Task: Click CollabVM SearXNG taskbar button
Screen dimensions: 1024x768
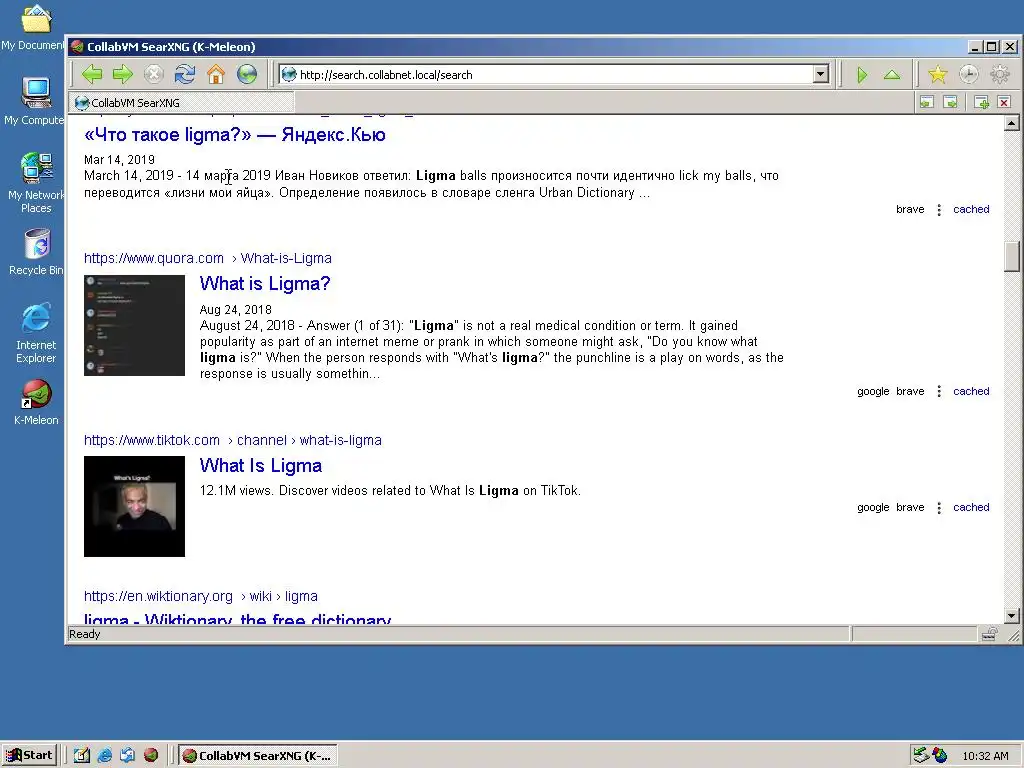Action: pyautogui.click(x=258, y=756)
